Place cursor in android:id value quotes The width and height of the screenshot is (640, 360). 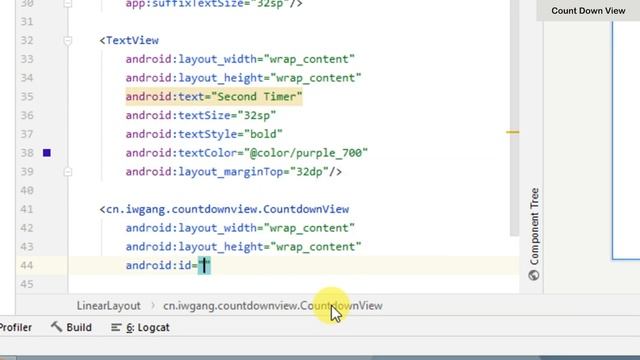click(204, 266)
